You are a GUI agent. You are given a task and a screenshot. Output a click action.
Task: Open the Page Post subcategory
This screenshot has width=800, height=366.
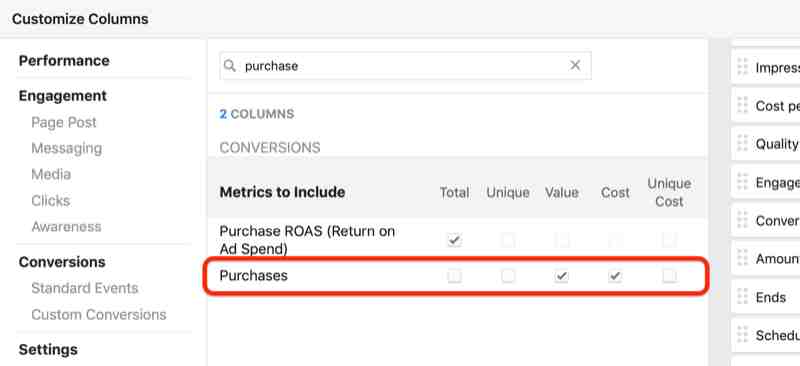tap(64, 123)
